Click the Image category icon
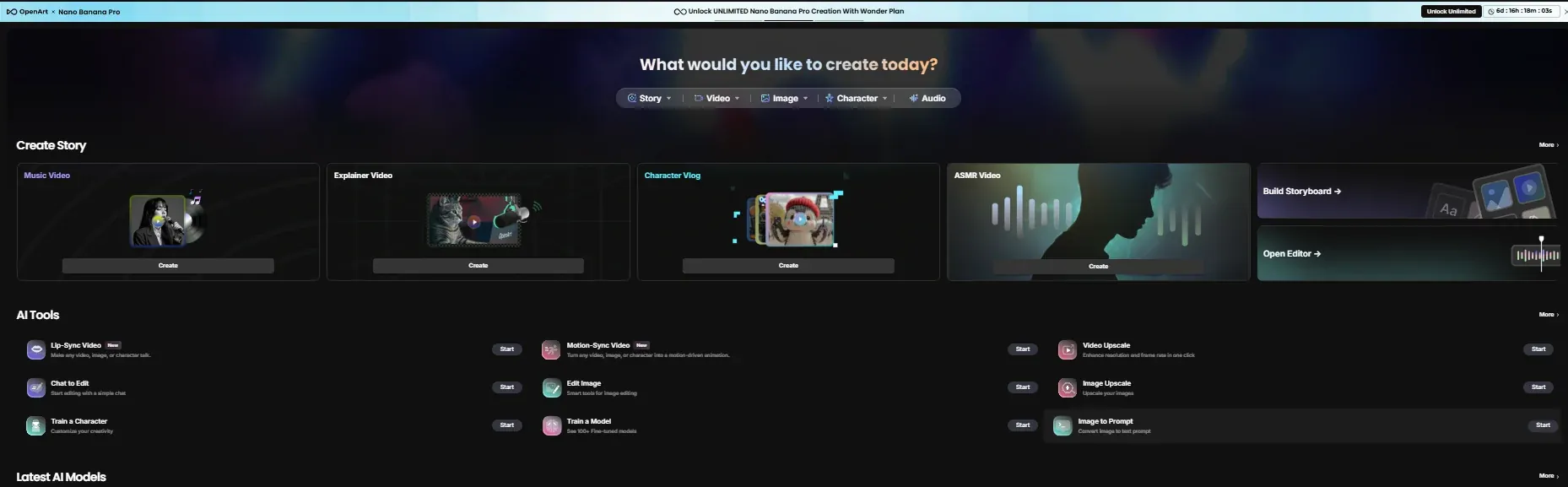Image resolution: width=1568 pixels, height=487 pixels. (765, 98)
